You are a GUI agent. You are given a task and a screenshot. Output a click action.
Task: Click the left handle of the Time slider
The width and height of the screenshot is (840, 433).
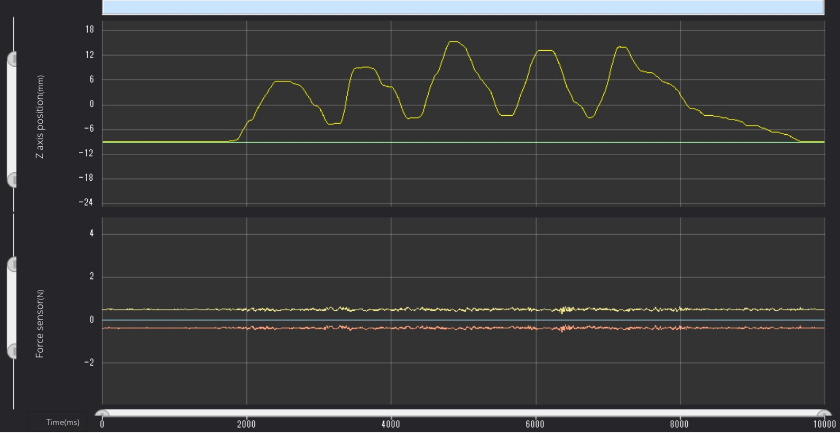(102, 412)
